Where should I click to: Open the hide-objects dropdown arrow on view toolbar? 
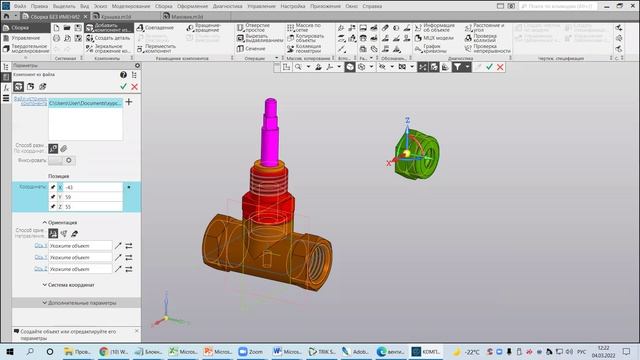(392, 67)
